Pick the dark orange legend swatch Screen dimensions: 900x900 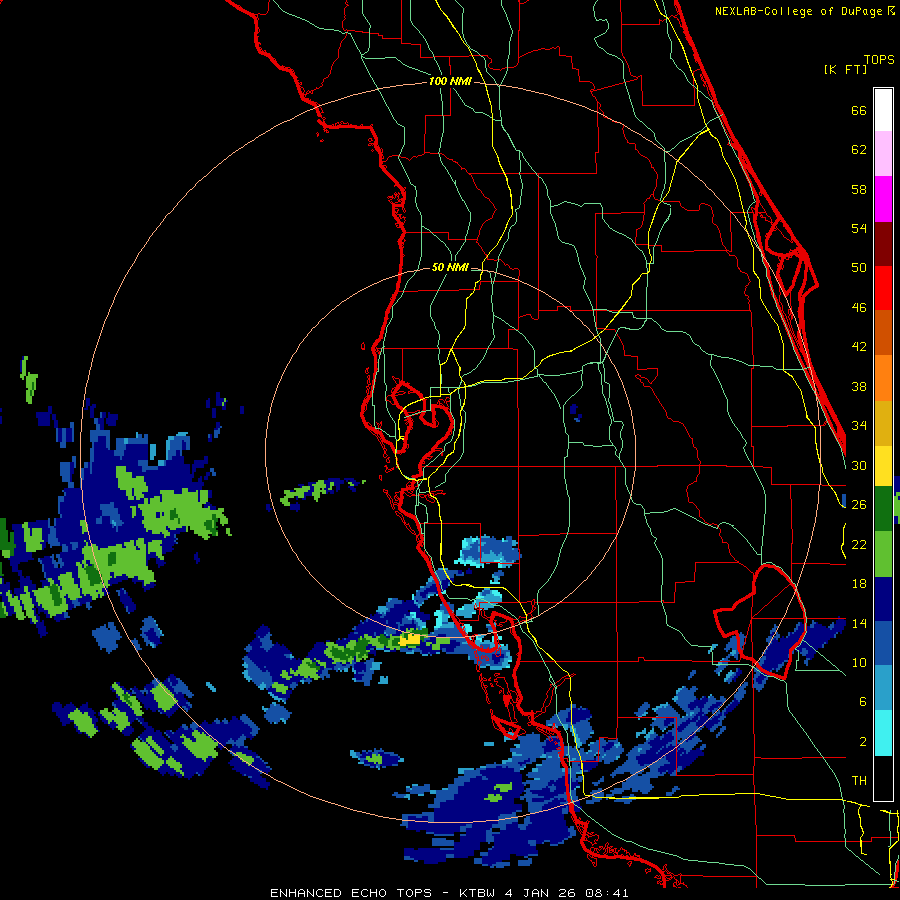883,333
